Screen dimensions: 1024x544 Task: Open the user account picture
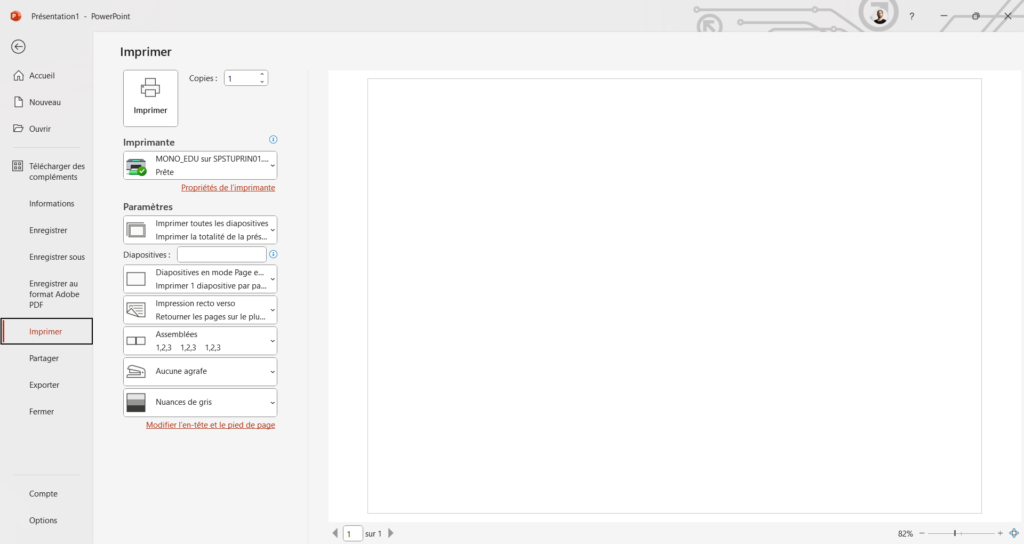880,16
